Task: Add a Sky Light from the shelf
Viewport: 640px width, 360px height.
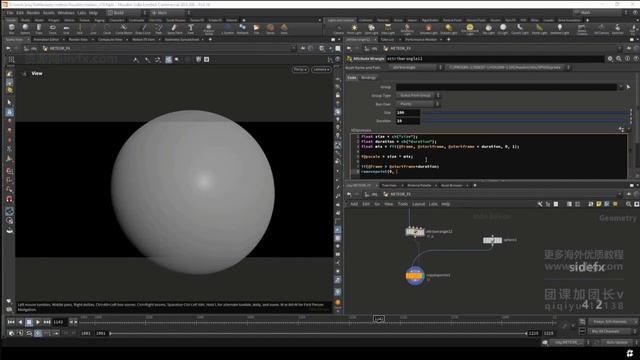Action: pyautogui.click(x=489, y=29)
